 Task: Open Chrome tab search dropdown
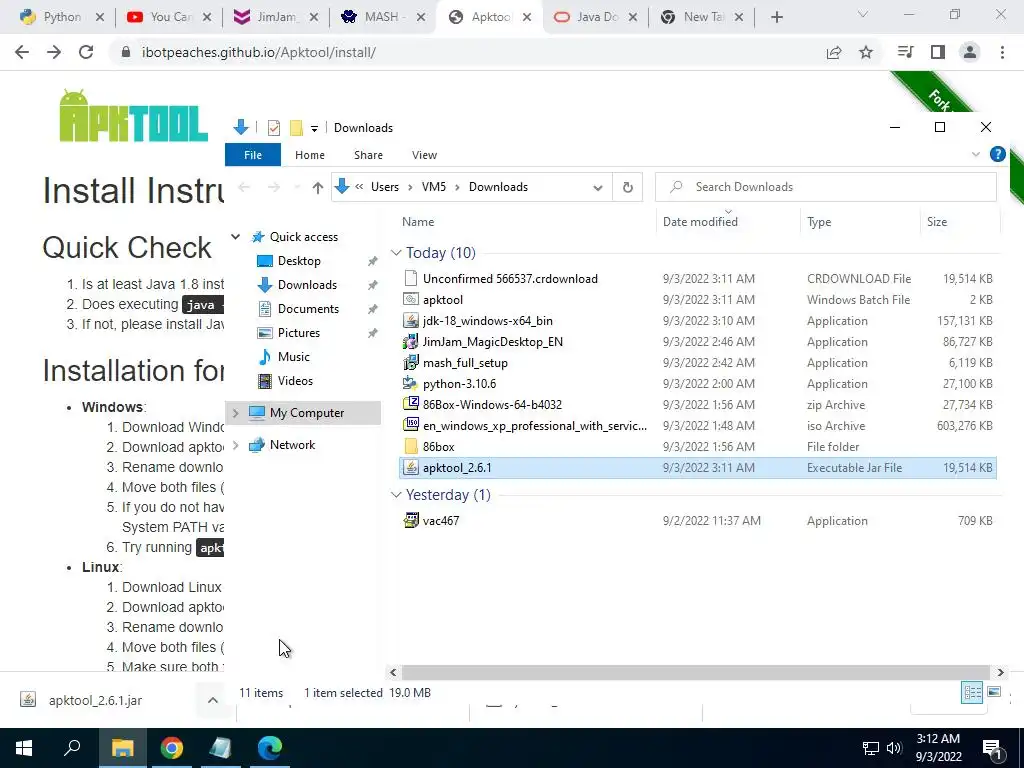point(863,14)
